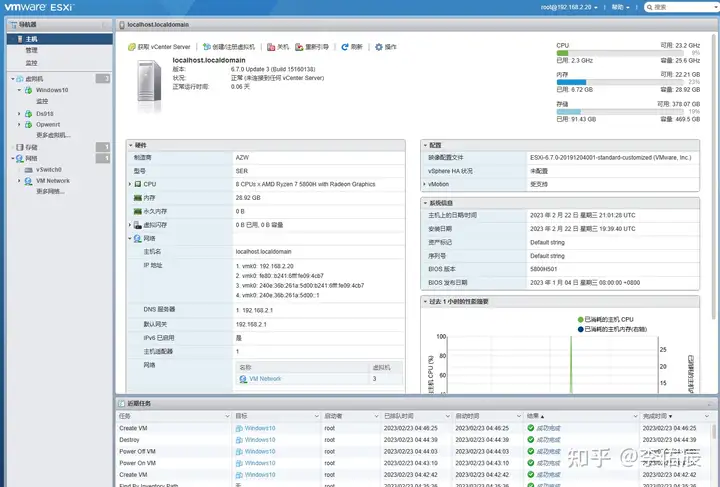Expand the Openwrt tree node

click(x=19, y=124)
